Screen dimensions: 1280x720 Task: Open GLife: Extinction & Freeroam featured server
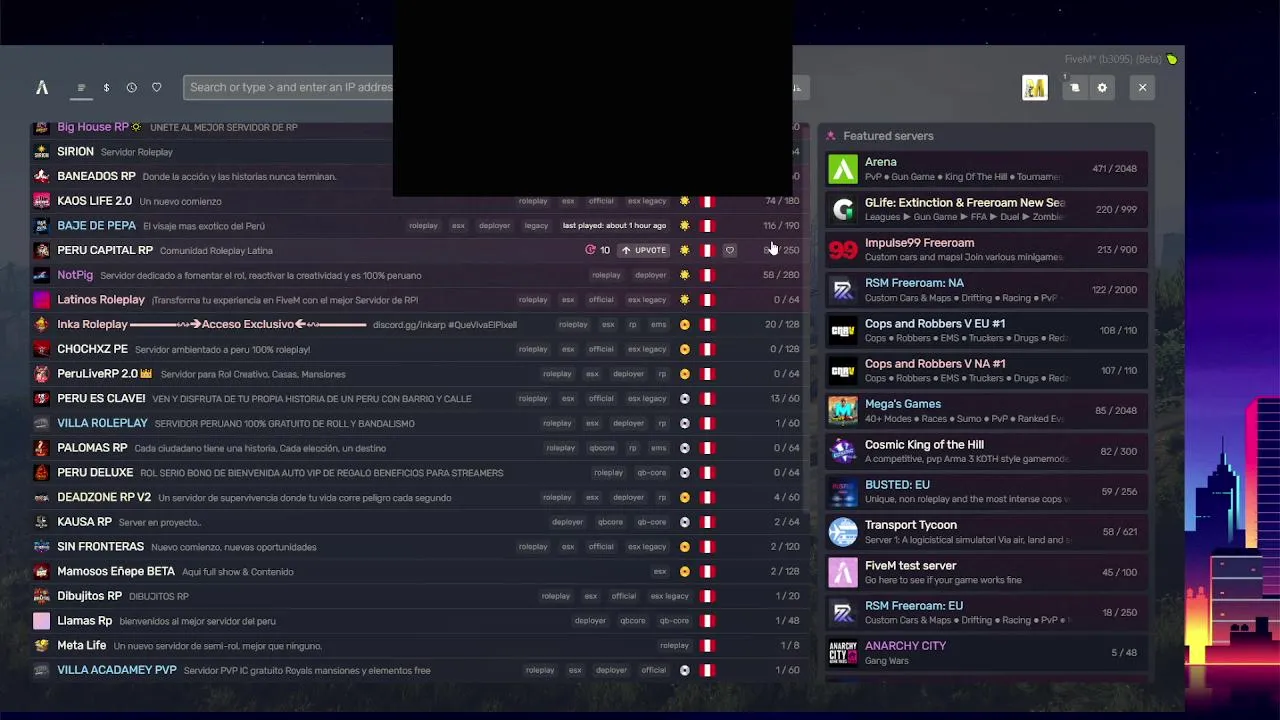pos(986,209)
